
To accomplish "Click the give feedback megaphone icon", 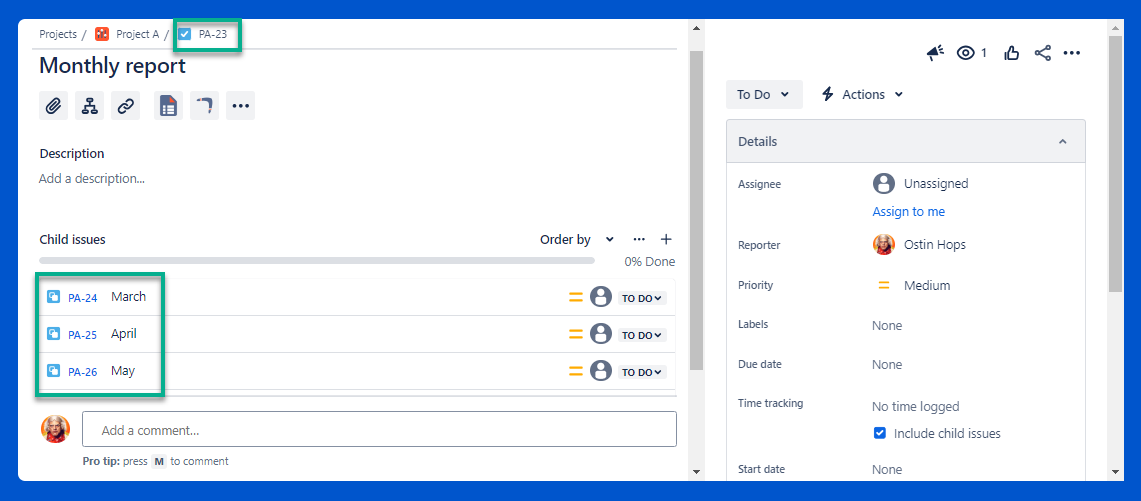I will click(935, 53).
